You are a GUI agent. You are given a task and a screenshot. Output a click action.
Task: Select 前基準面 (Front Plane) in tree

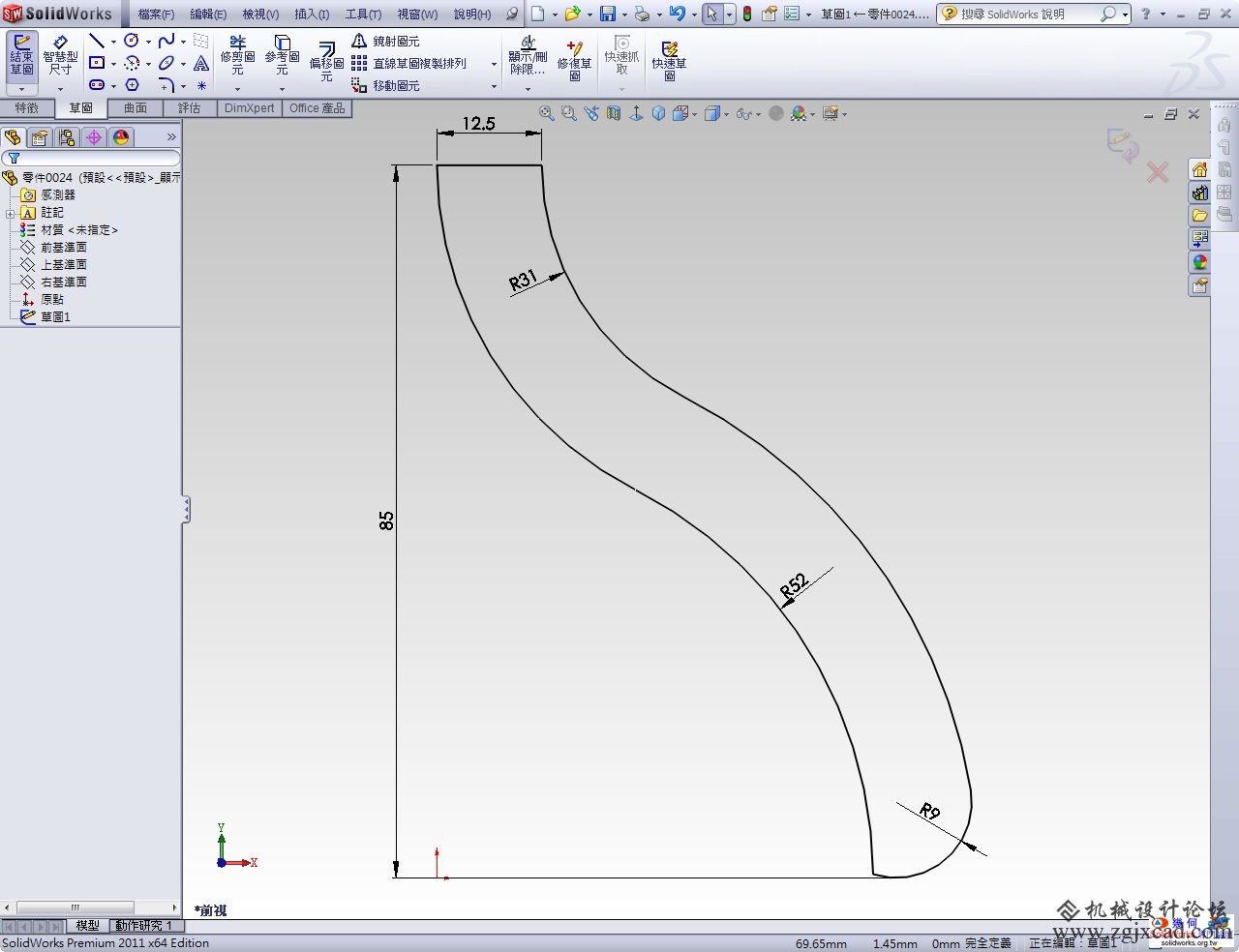pos(64,248)
